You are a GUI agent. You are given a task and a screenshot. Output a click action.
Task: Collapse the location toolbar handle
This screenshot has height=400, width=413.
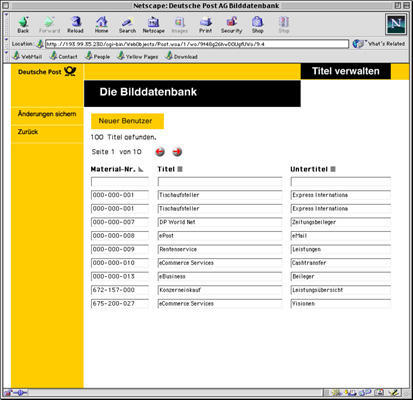[7, 44]
